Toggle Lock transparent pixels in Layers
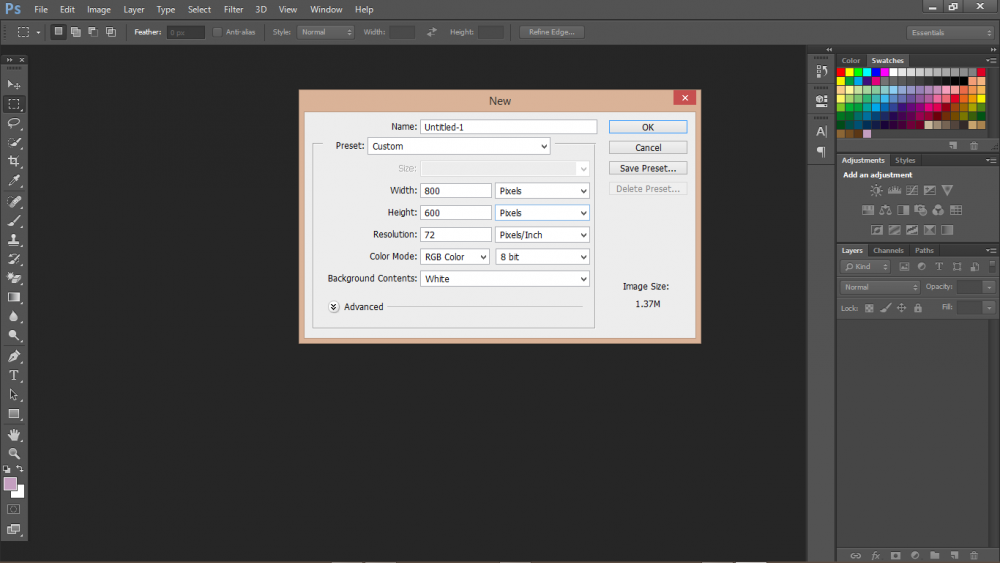The image size is (1000, 563). [x=869, y=308]
